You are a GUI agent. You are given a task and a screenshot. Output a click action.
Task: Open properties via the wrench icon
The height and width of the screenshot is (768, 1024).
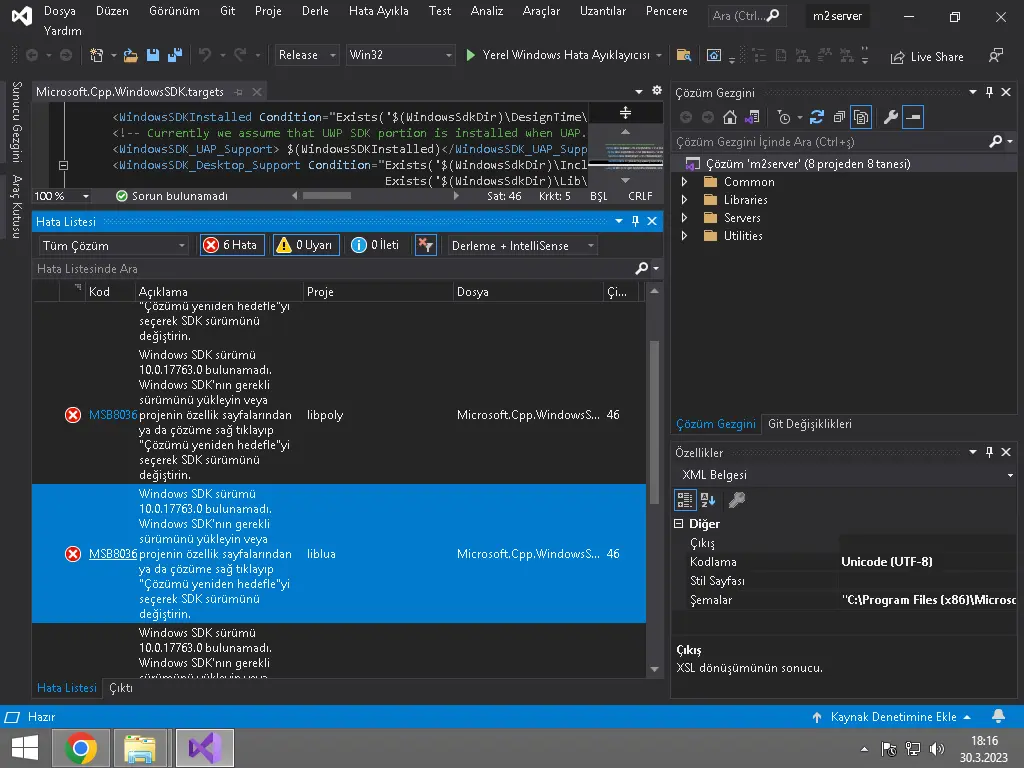pyautogui.click(x=890, y=118)
